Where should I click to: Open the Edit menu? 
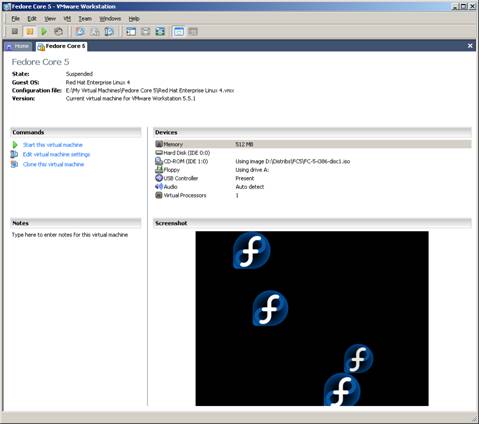(32, 19)
